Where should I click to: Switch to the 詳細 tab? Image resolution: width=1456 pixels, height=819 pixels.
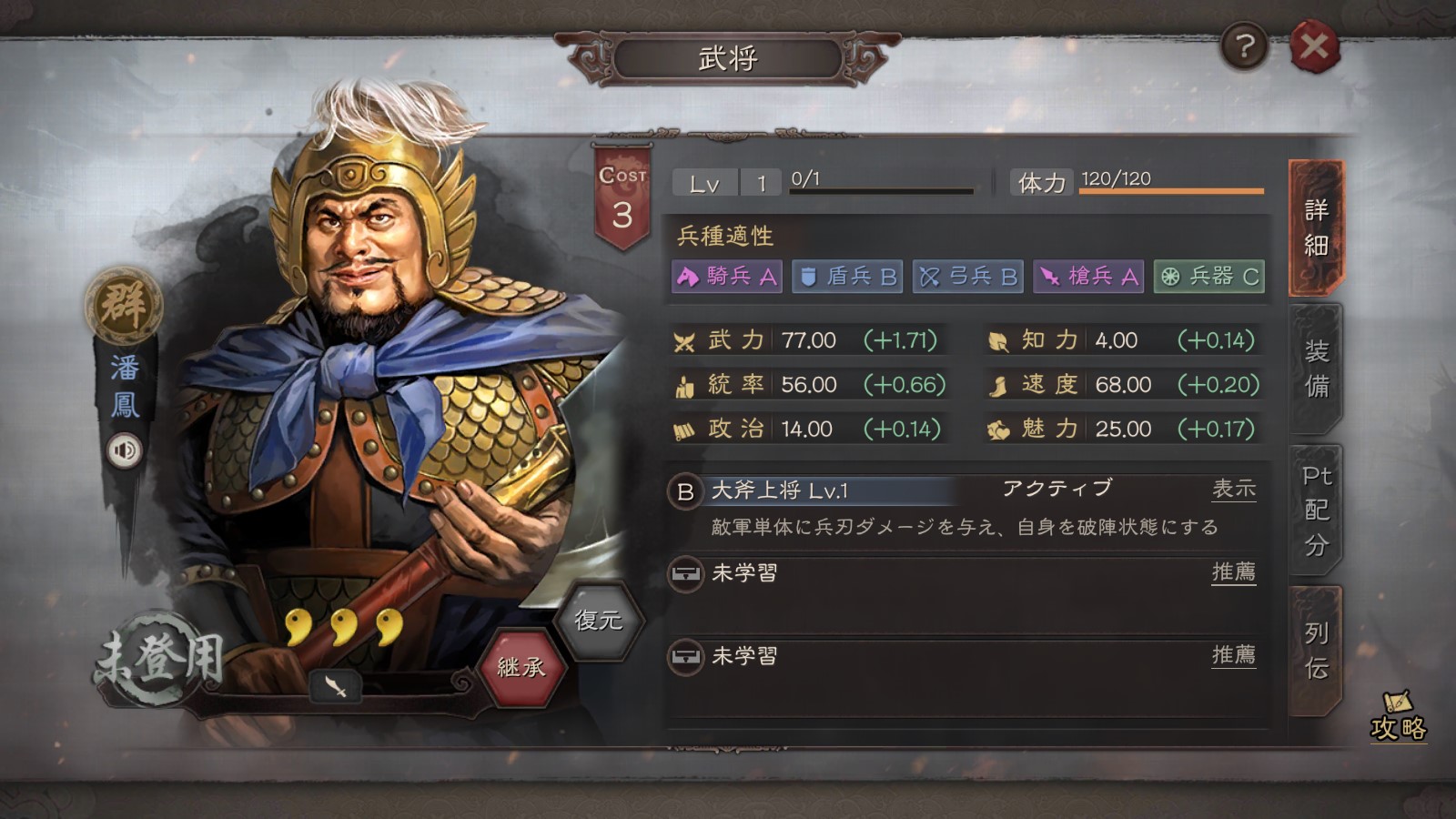1316,227
